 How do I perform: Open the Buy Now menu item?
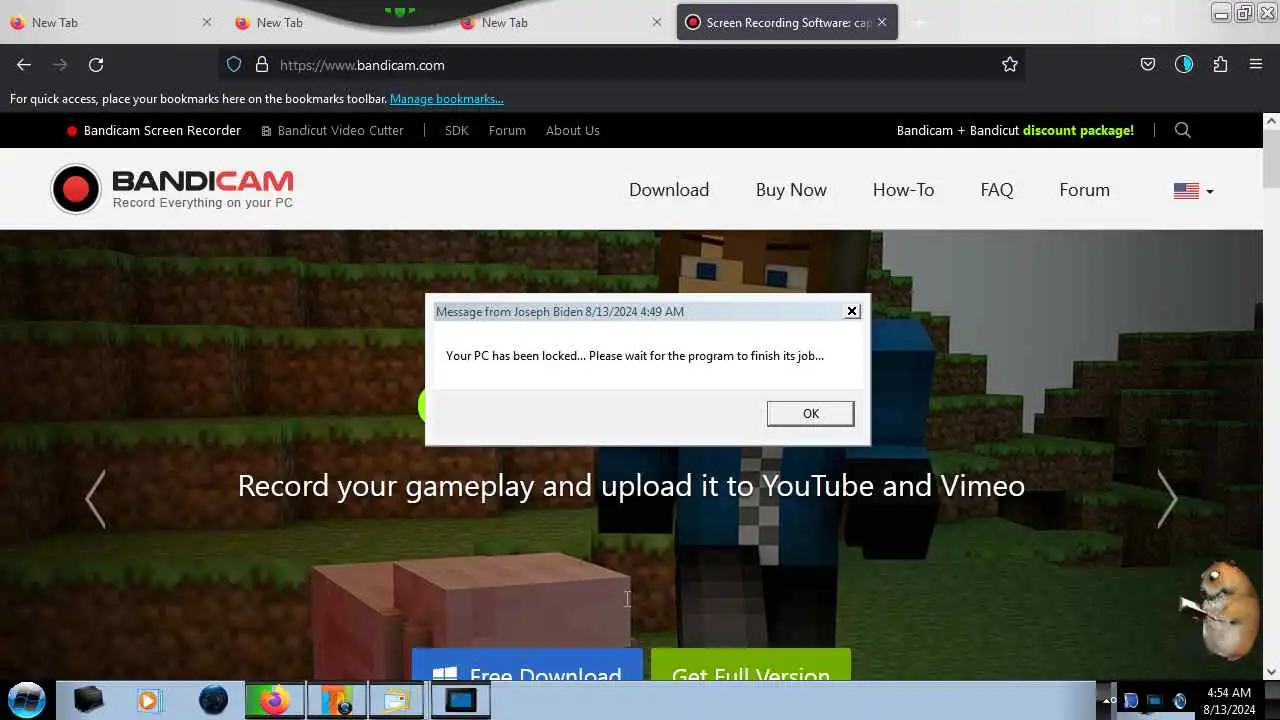click(x=791, y=190)
